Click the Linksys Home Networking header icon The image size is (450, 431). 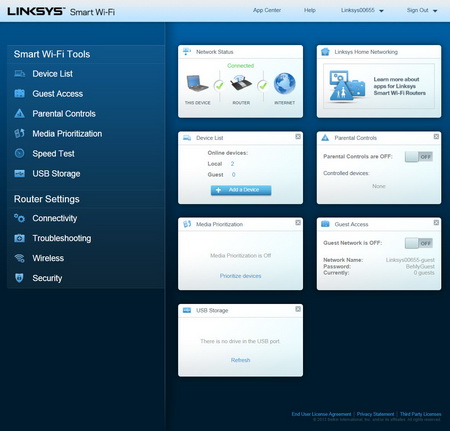(325, 52)
